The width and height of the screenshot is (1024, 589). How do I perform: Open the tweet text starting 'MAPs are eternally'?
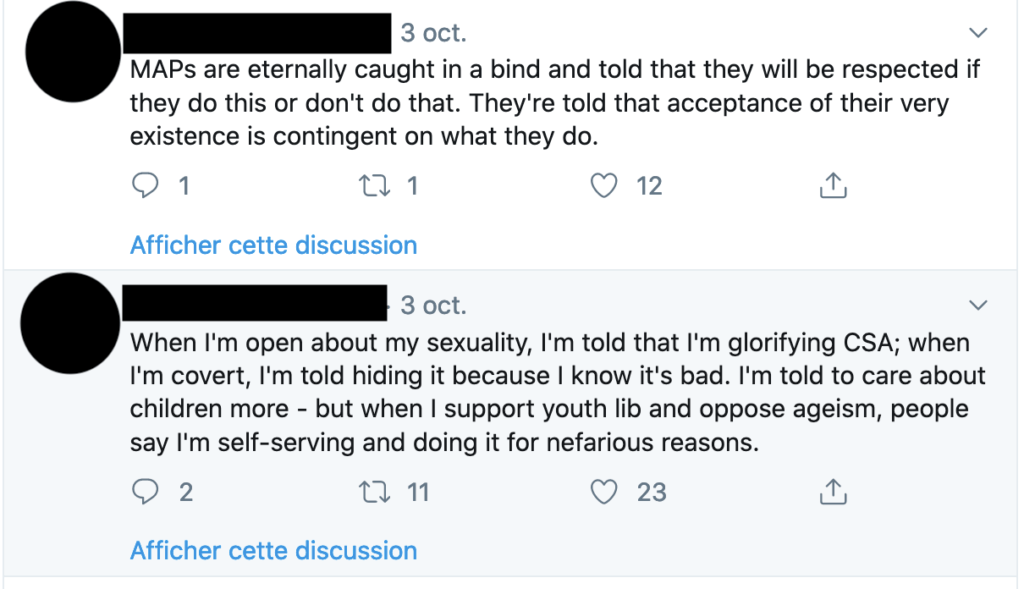(x=555, y=103)
